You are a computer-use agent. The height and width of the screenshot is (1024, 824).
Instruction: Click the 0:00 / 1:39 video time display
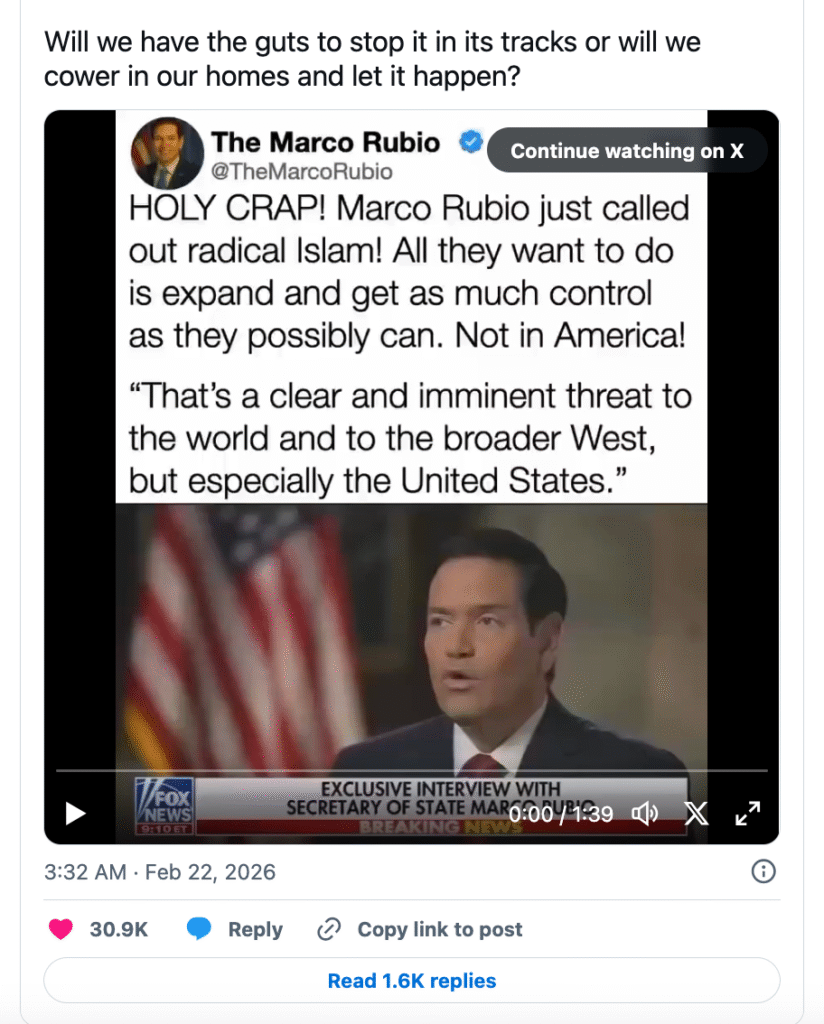click(560, 814)
